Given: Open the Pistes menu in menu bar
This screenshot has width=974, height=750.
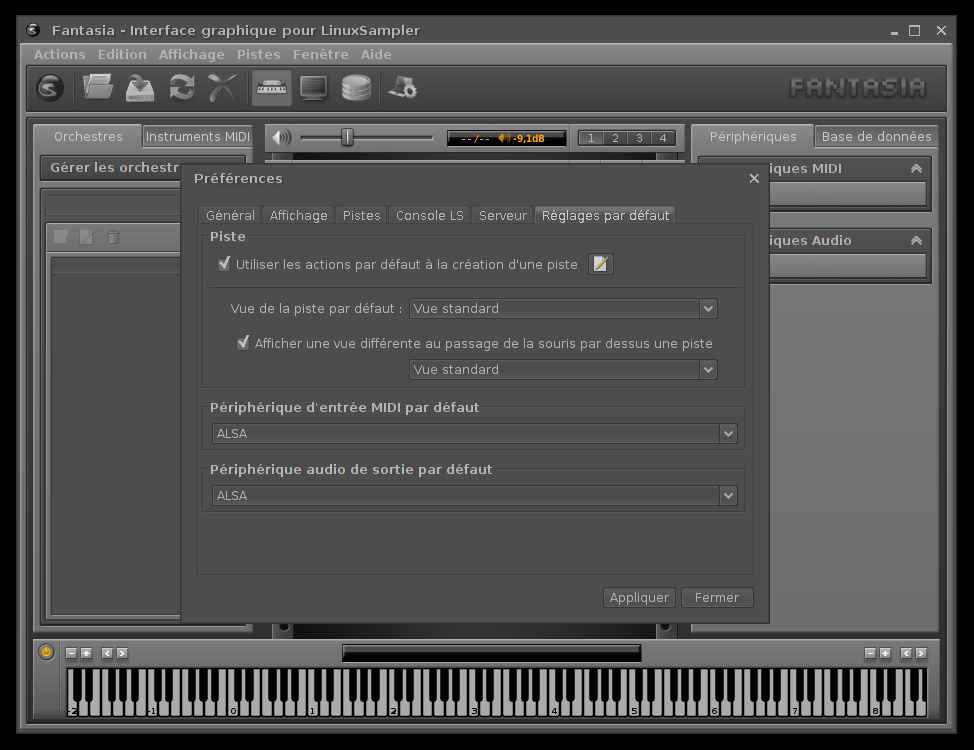Looking at the screenshot, I should (x=258, y=55).
